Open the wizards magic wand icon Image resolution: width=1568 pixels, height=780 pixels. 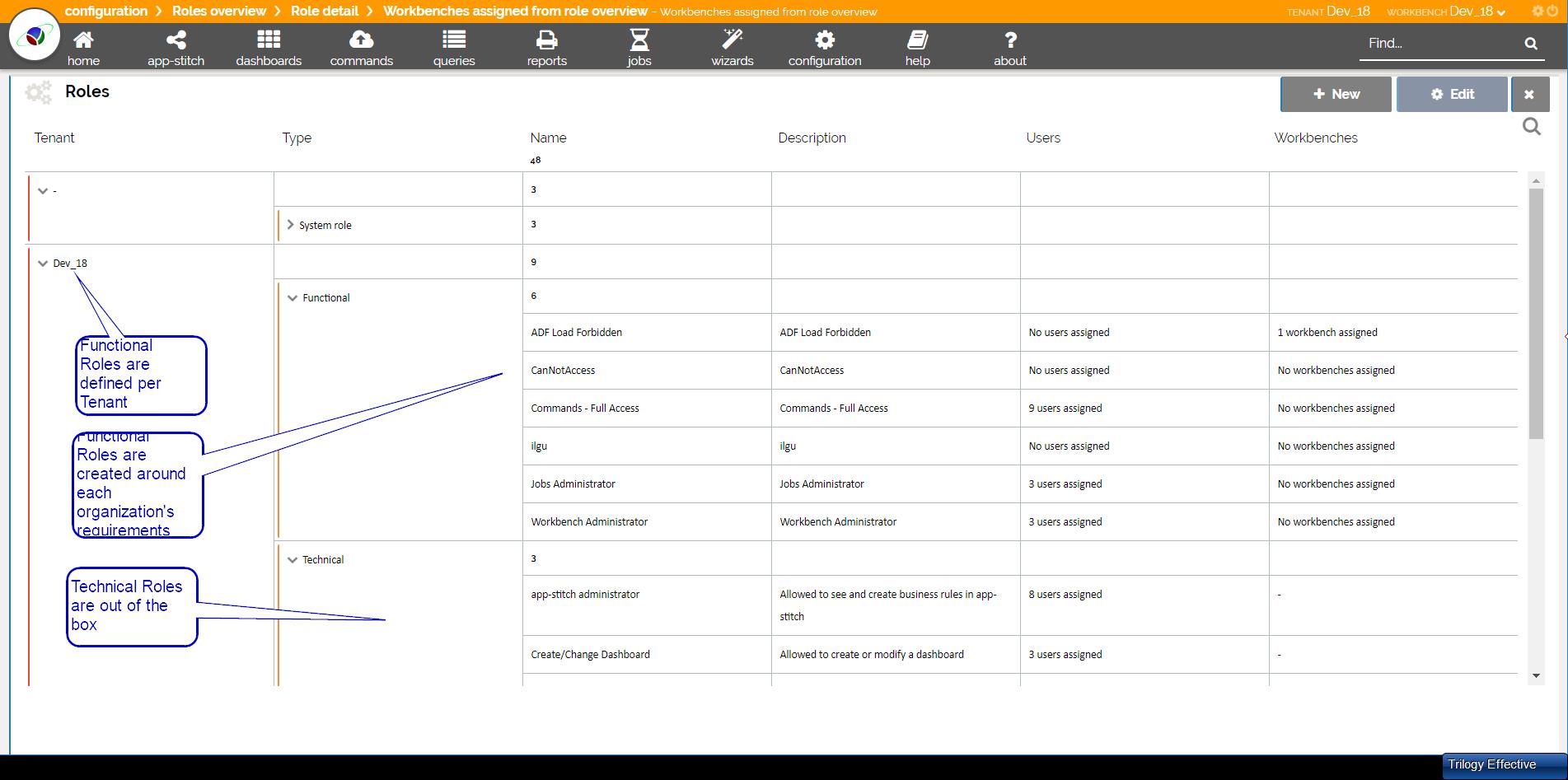tap(732, 40)
